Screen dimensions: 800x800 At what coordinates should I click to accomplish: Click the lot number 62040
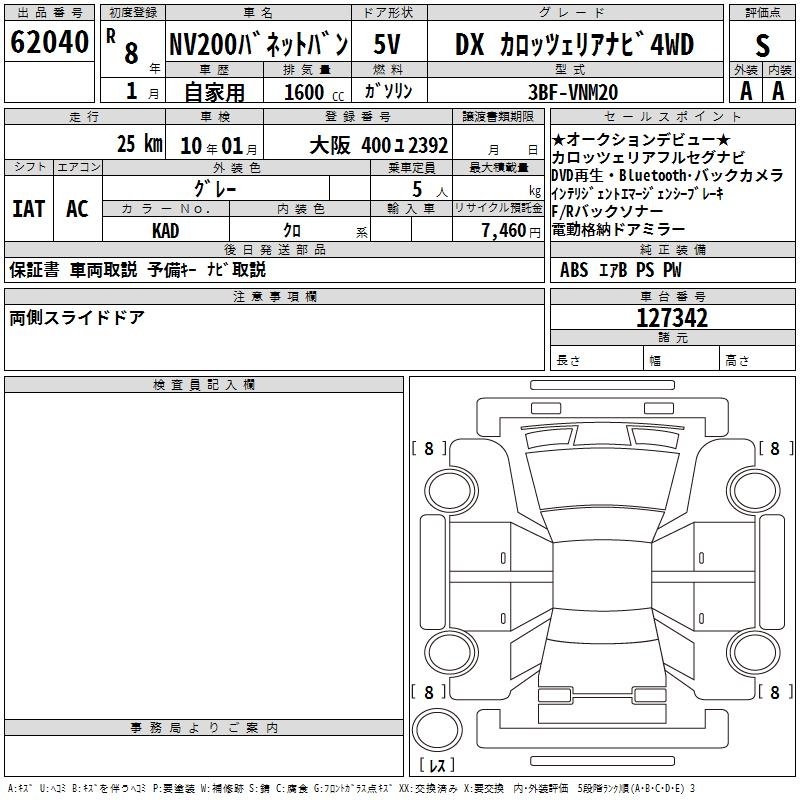49,43
